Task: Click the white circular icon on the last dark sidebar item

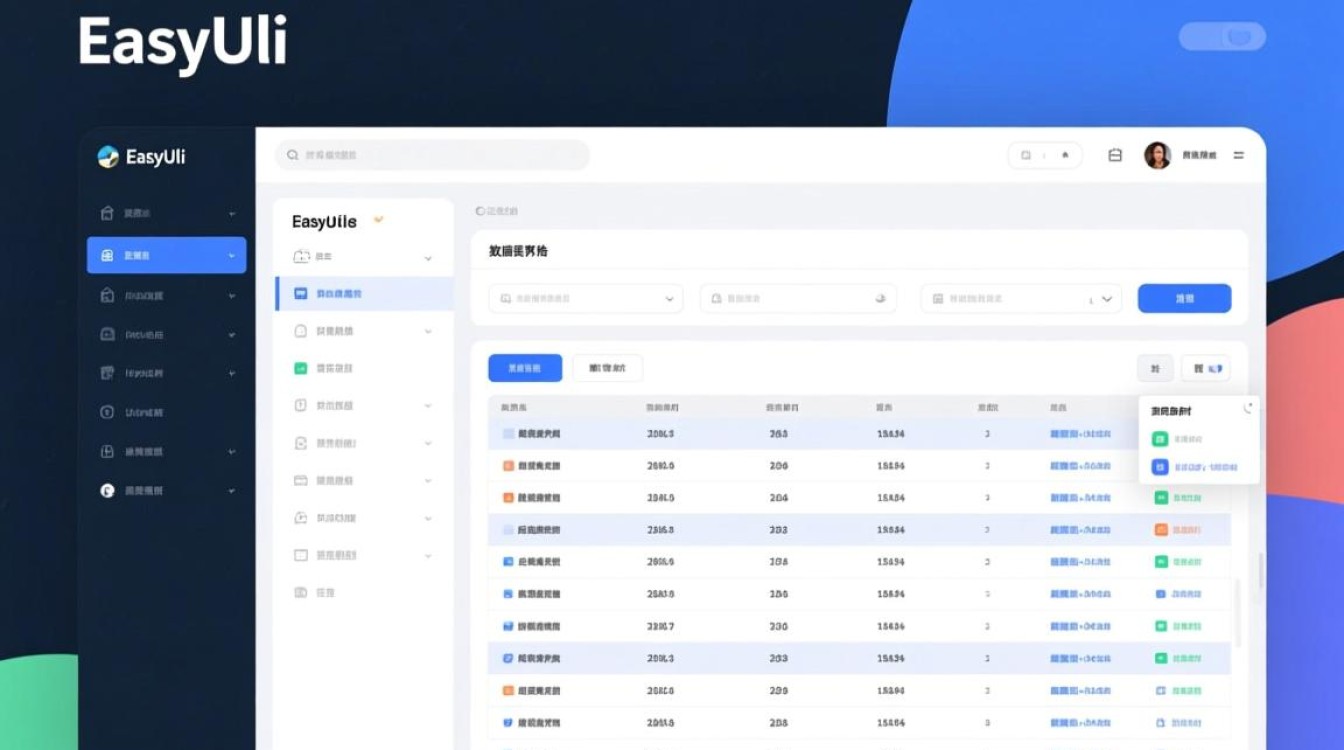Action: [108, 491]
